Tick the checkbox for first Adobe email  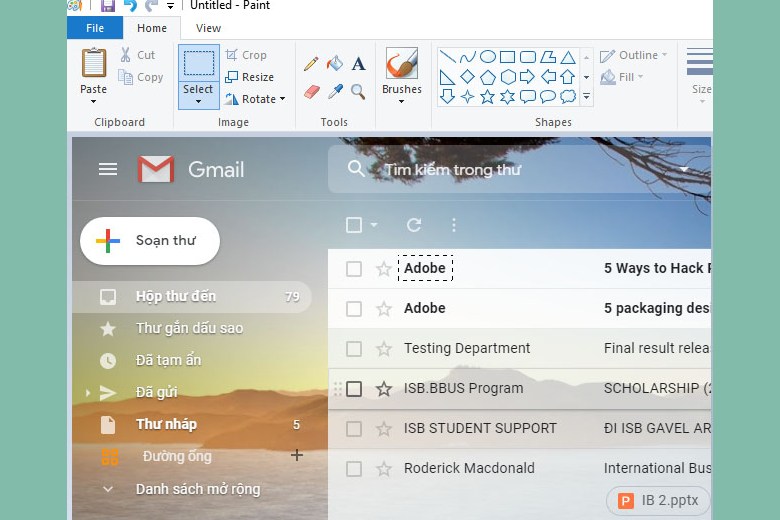(354, 269)
